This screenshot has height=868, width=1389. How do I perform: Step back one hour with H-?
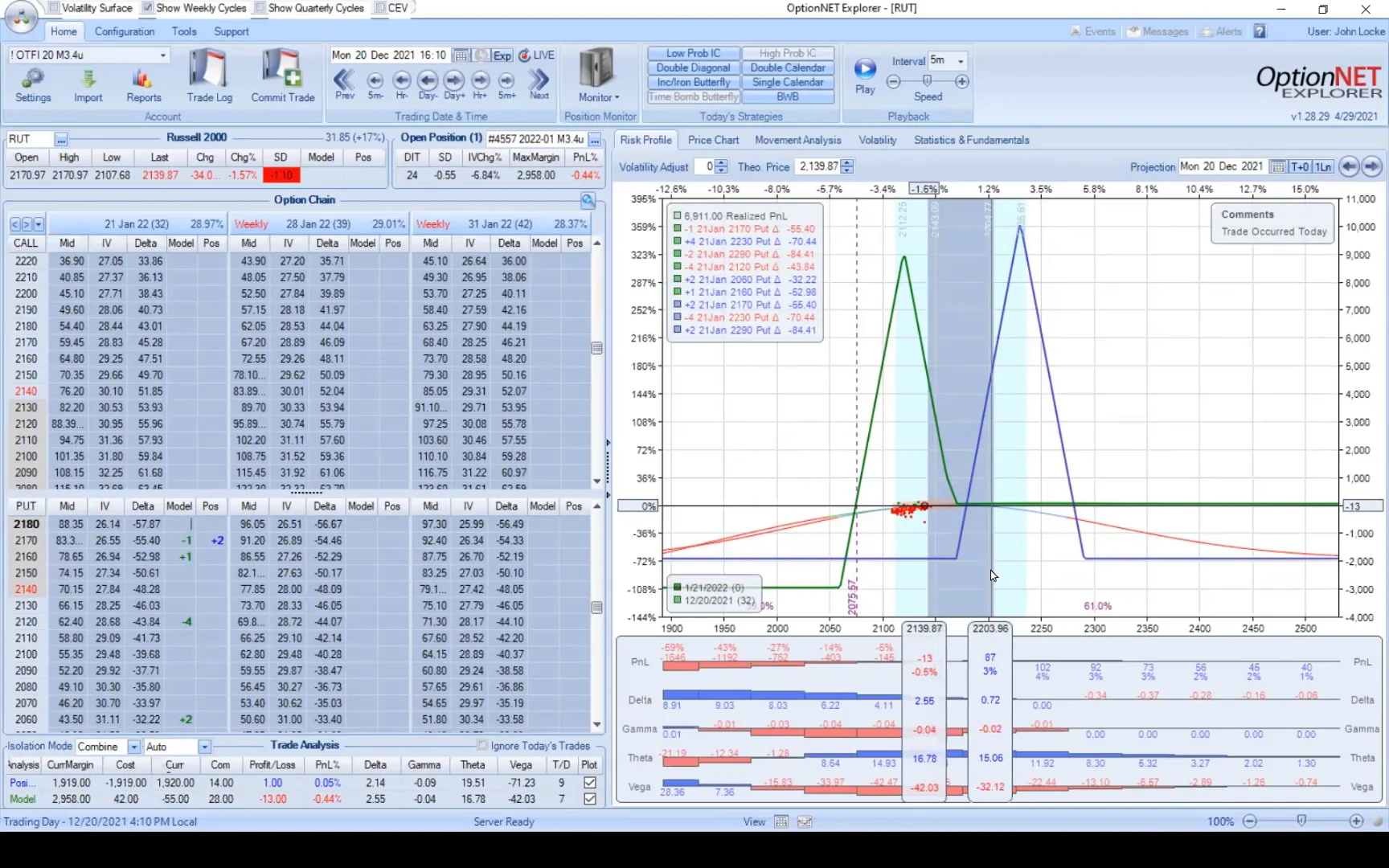click(402, 84)
